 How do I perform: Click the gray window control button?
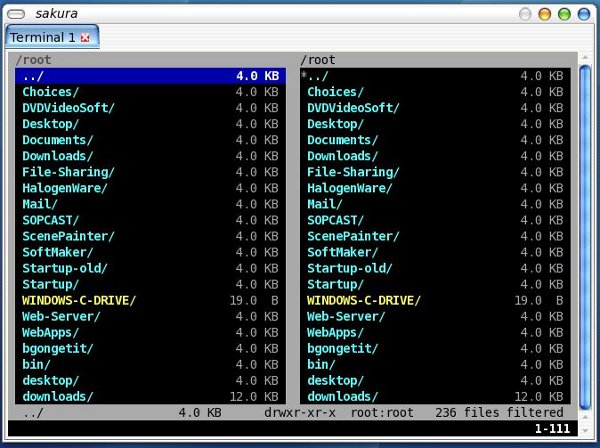[x=525, y=14]
